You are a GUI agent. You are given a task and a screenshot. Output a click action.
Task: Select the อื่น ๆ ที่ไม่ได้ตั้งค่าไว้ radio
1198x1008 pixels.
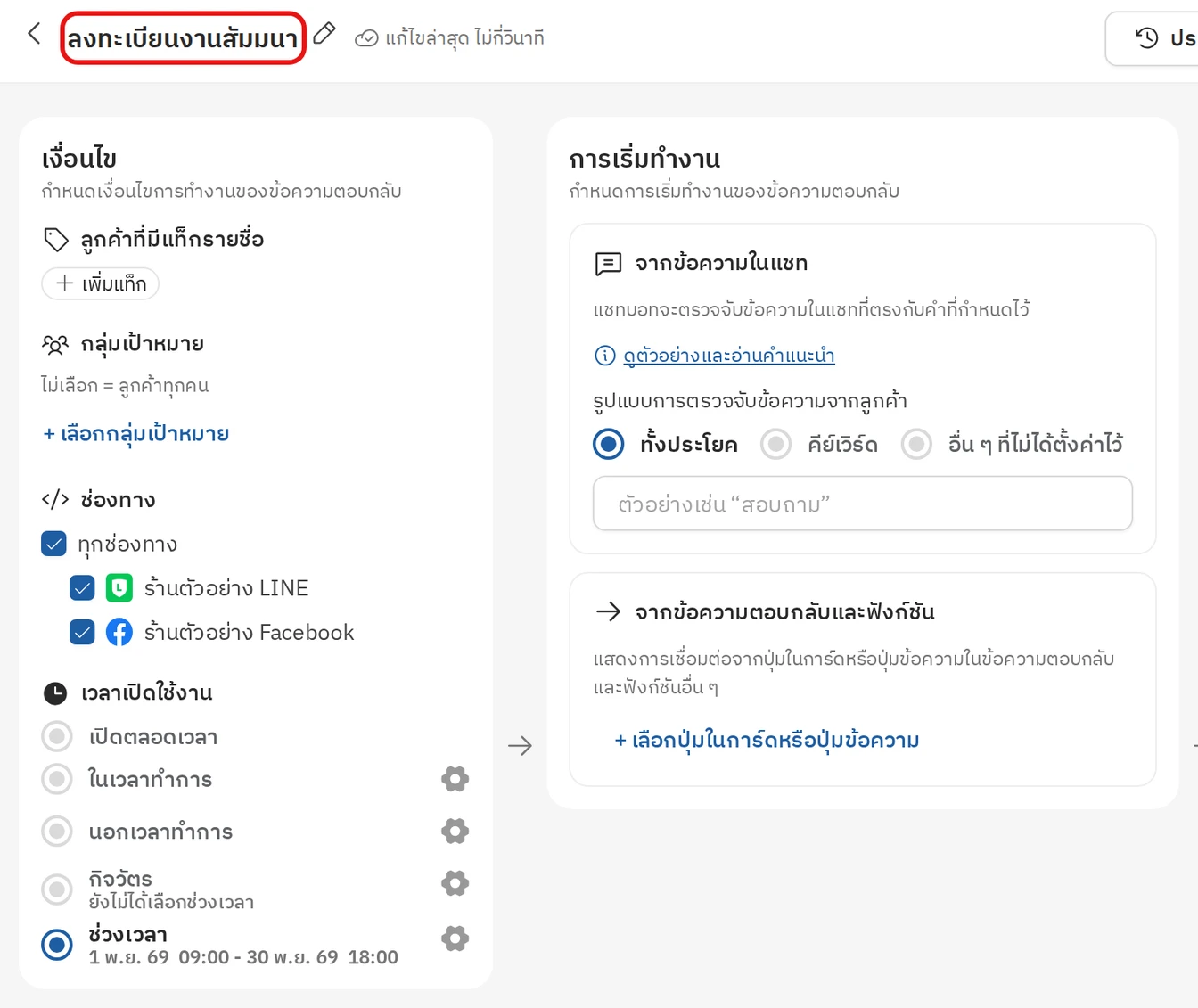tap(916, 443)
